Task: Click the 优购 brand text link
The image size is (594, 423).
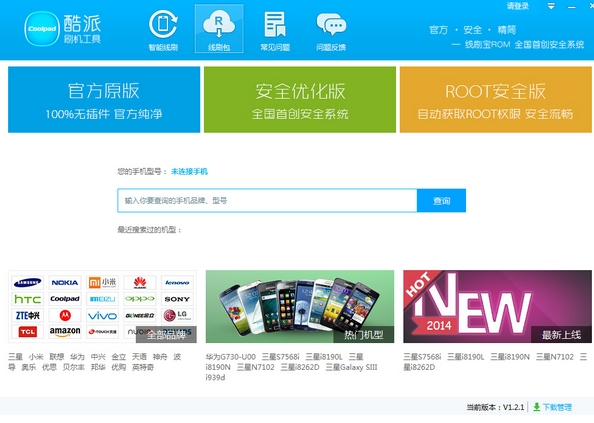Action: pyautogui.click(x=119, y=367)
